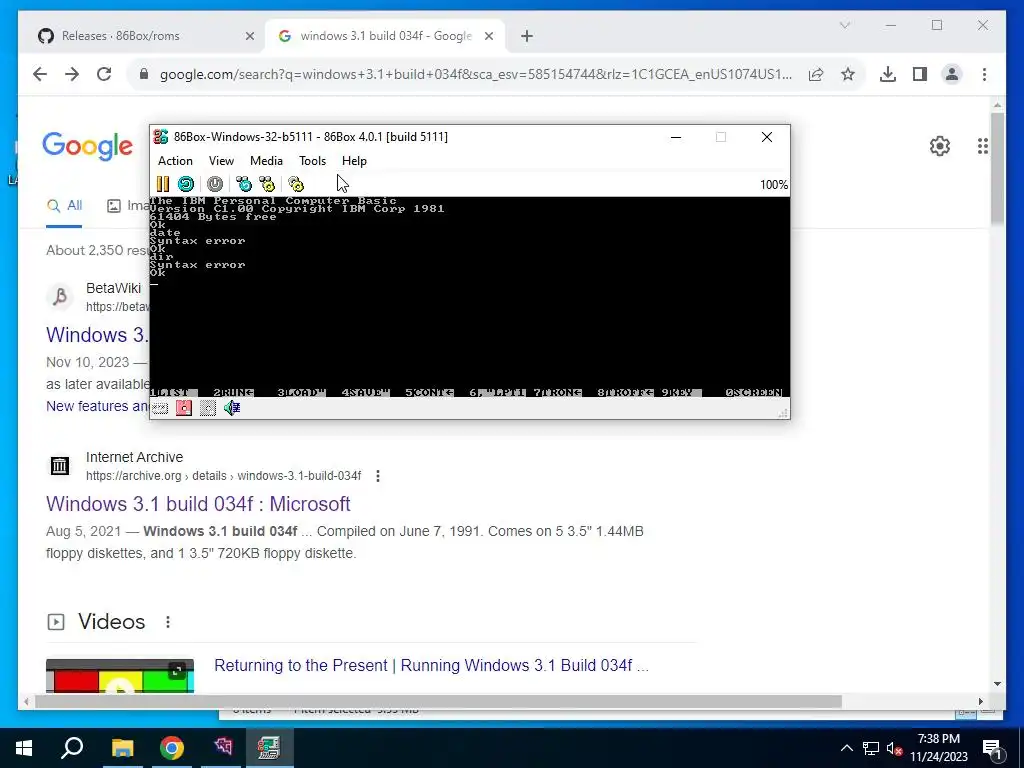Click the scrollbar's down arrow

(997, 684)
